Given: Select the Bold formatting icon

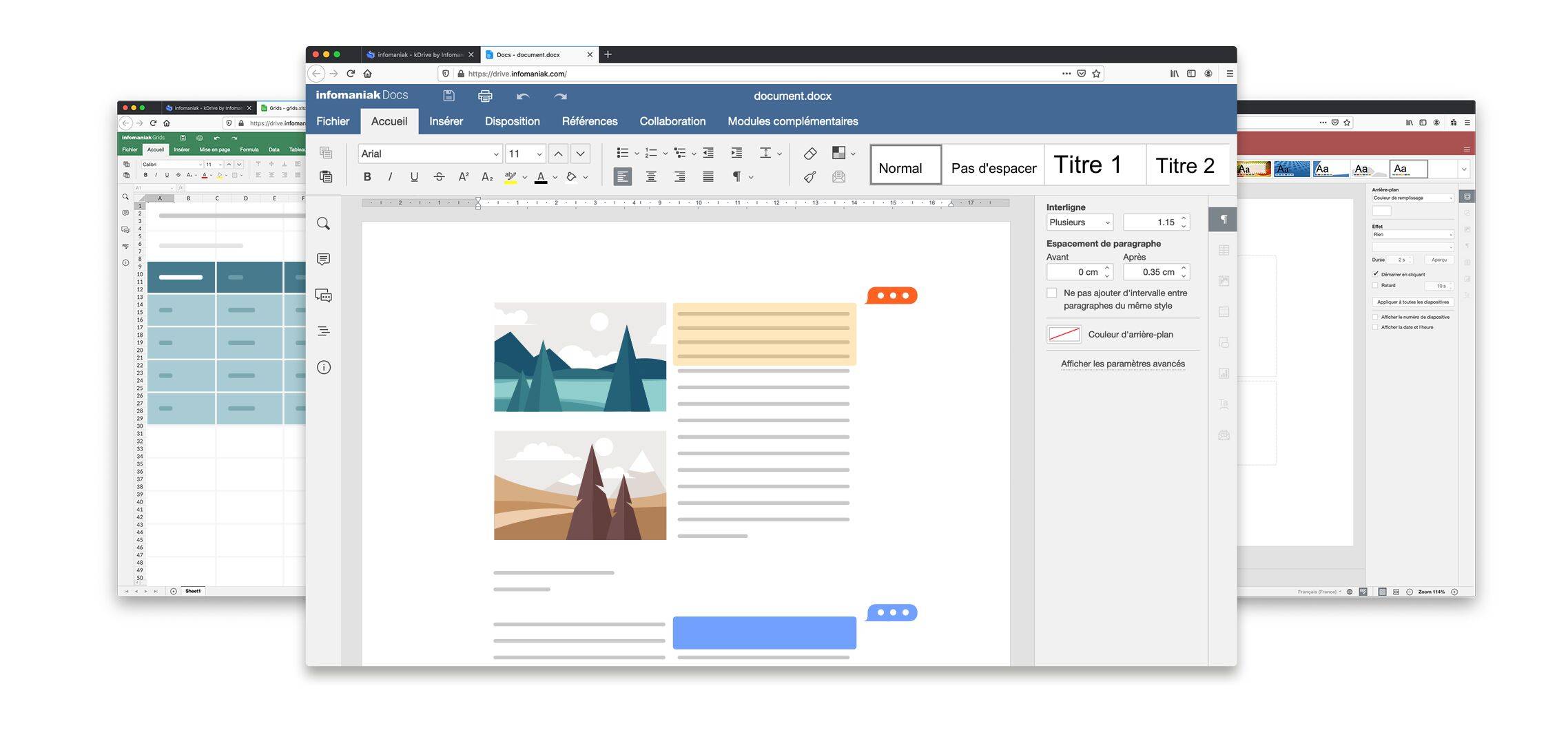Looking at the screenshot, I should [367, 176].
